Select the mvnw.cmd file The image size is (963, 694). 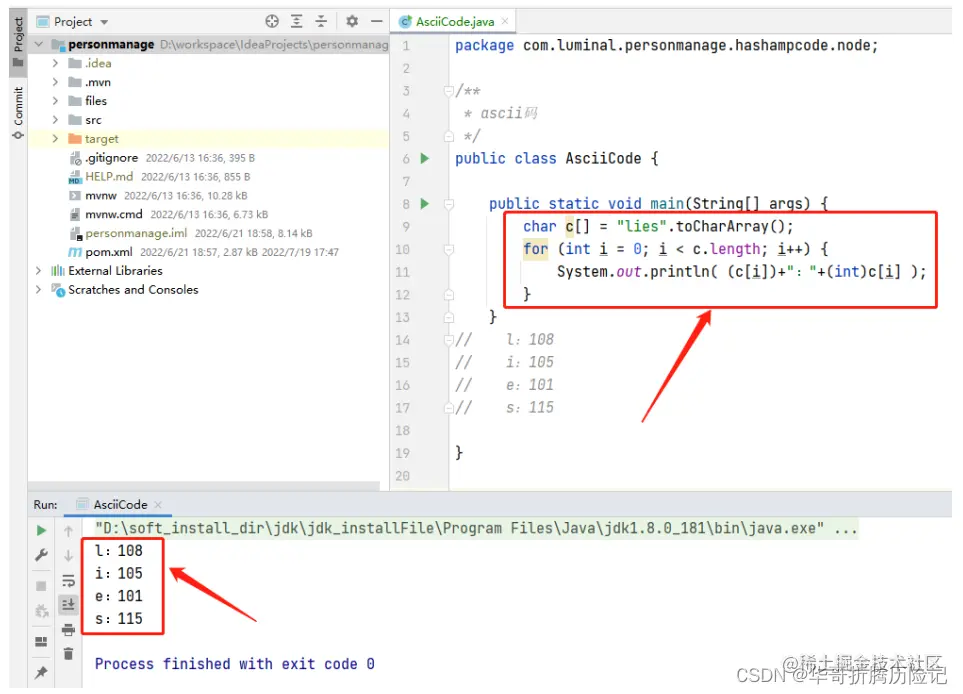click(x=114, y=214)
